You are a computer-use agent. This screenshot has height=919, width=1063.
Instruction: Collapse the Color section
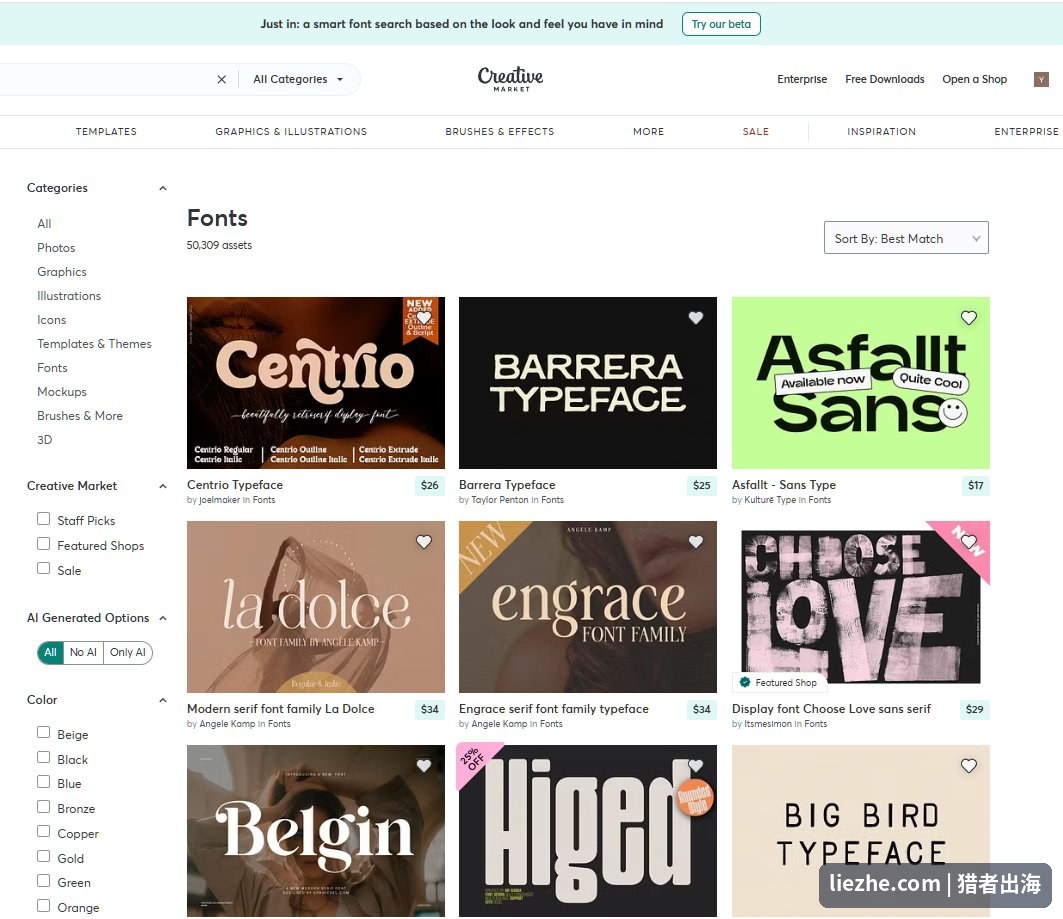pyautogui.click(x=163, y=700)
